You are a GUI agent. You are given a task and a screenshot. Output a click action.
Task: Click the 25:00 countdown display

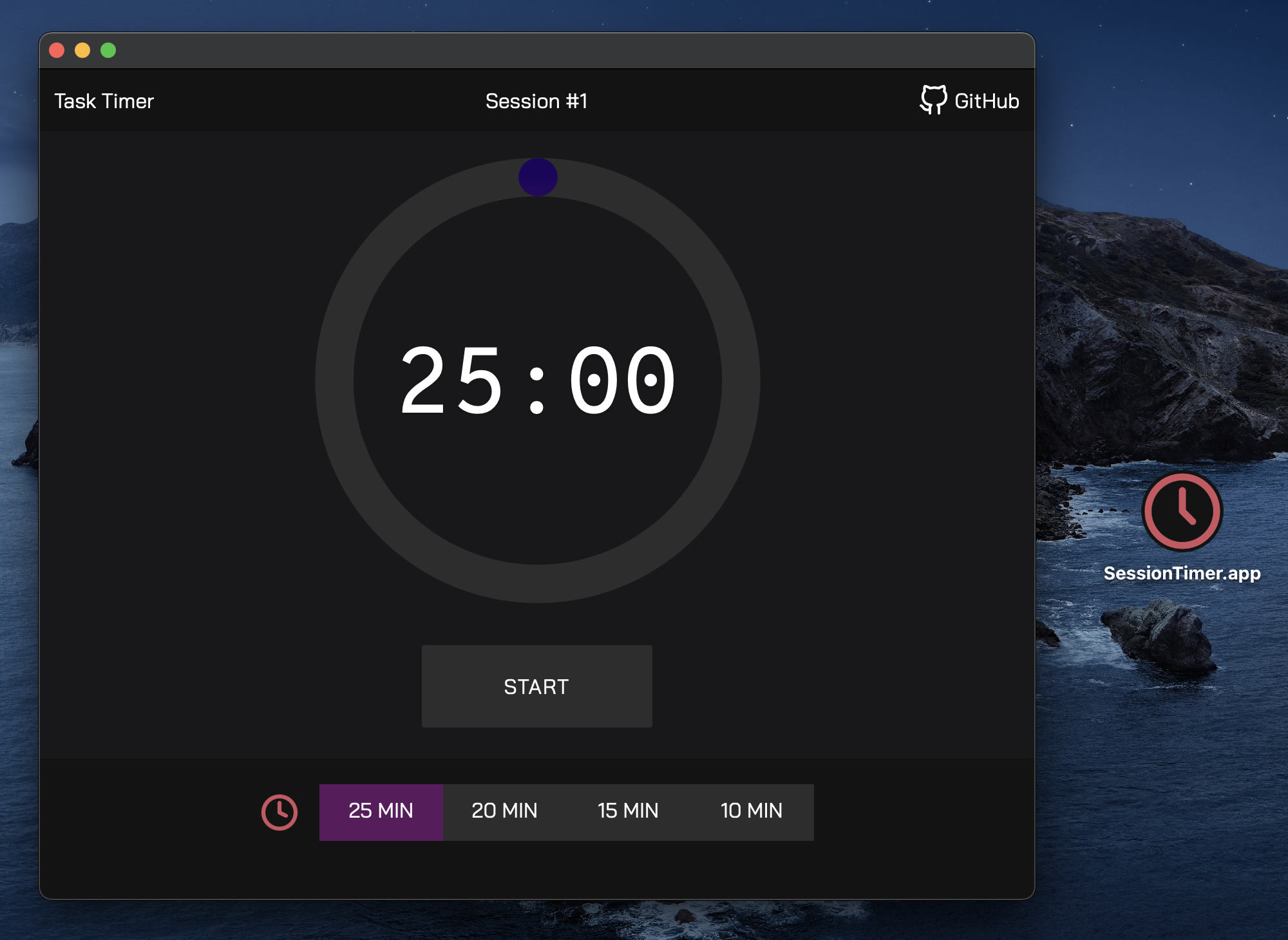538,381
